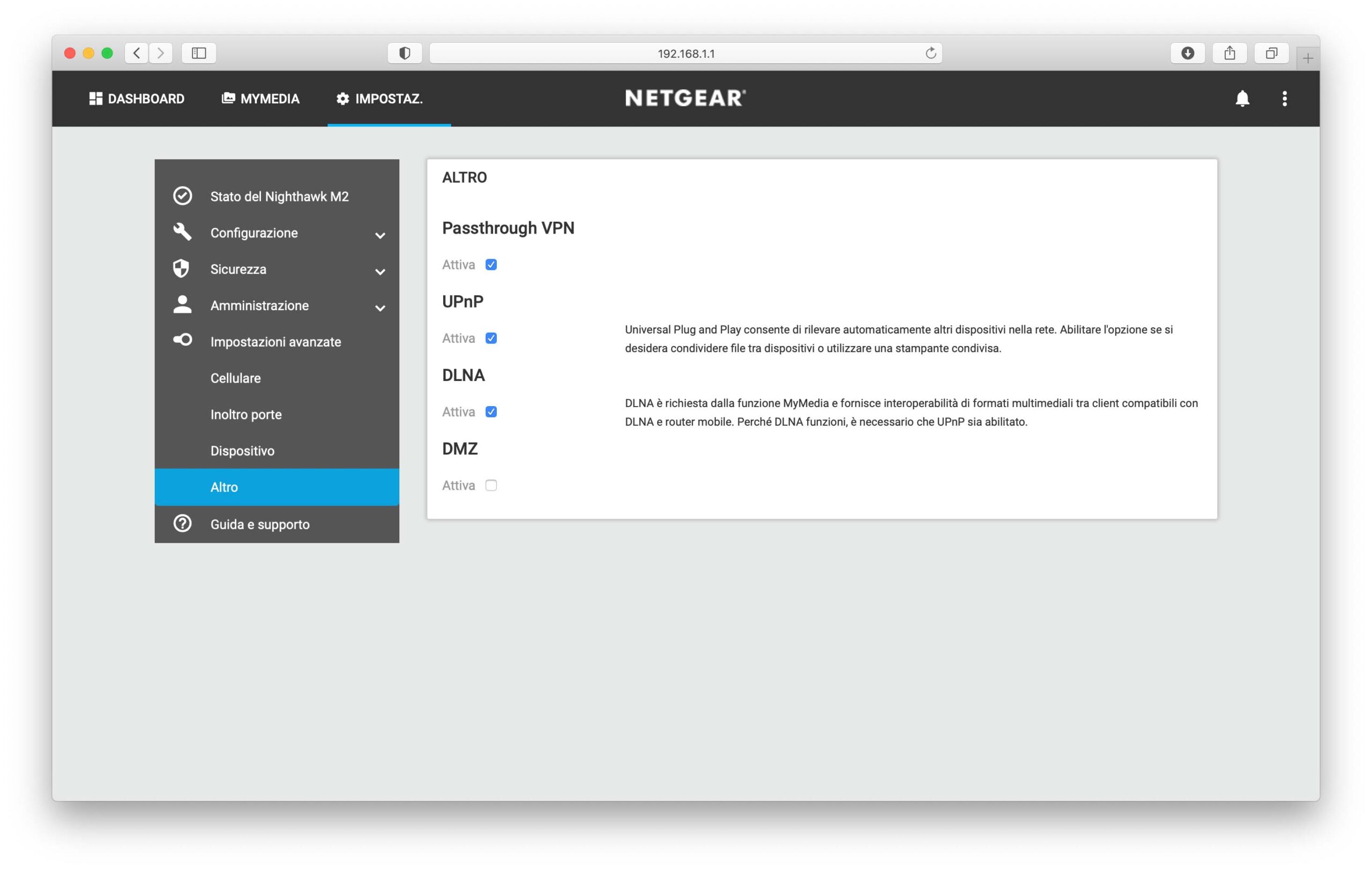Expand the Sicurezza section chevron

pos(380,272)
